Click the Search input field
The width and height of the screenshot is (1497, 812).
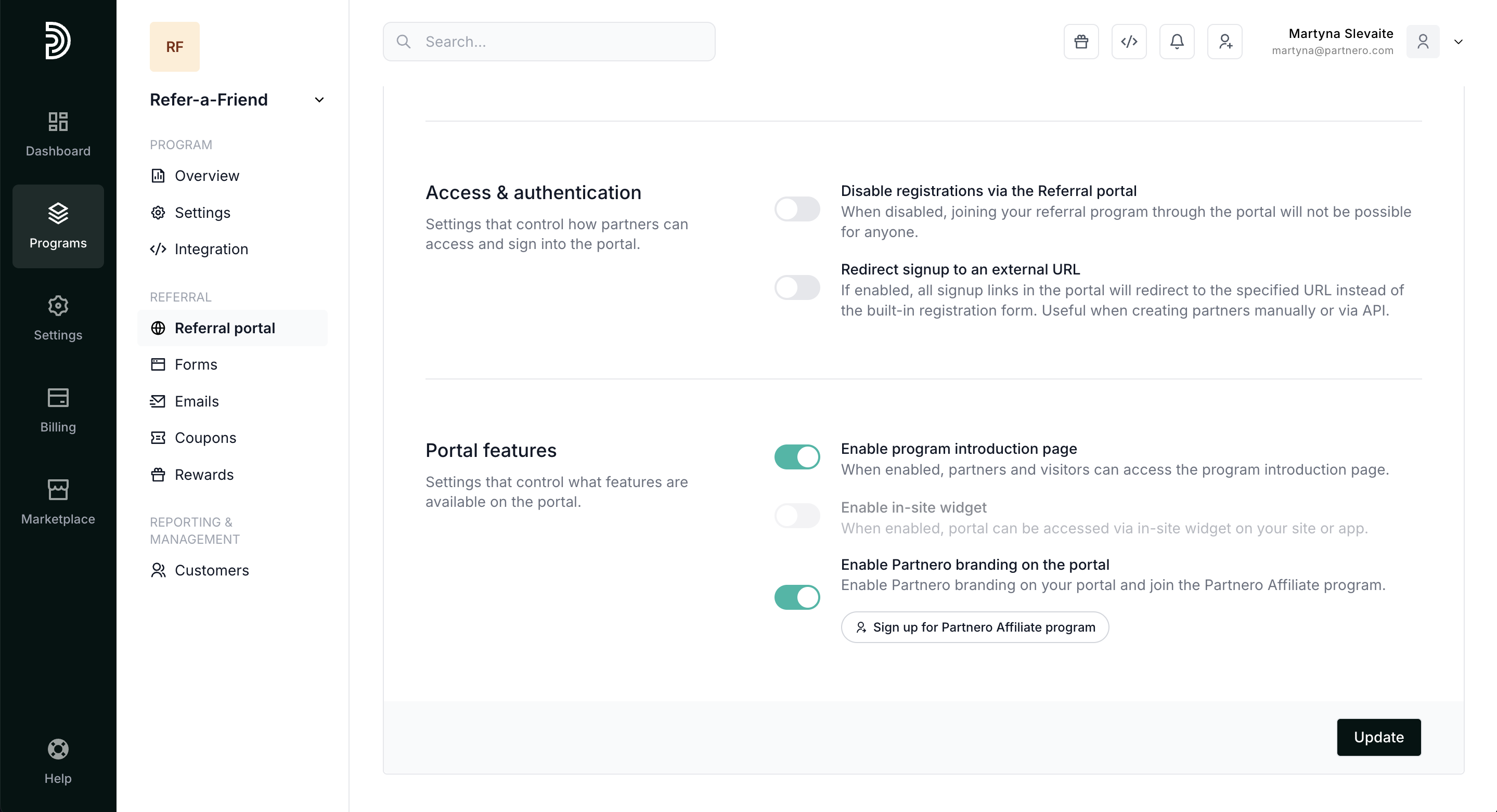coord(549,42)
